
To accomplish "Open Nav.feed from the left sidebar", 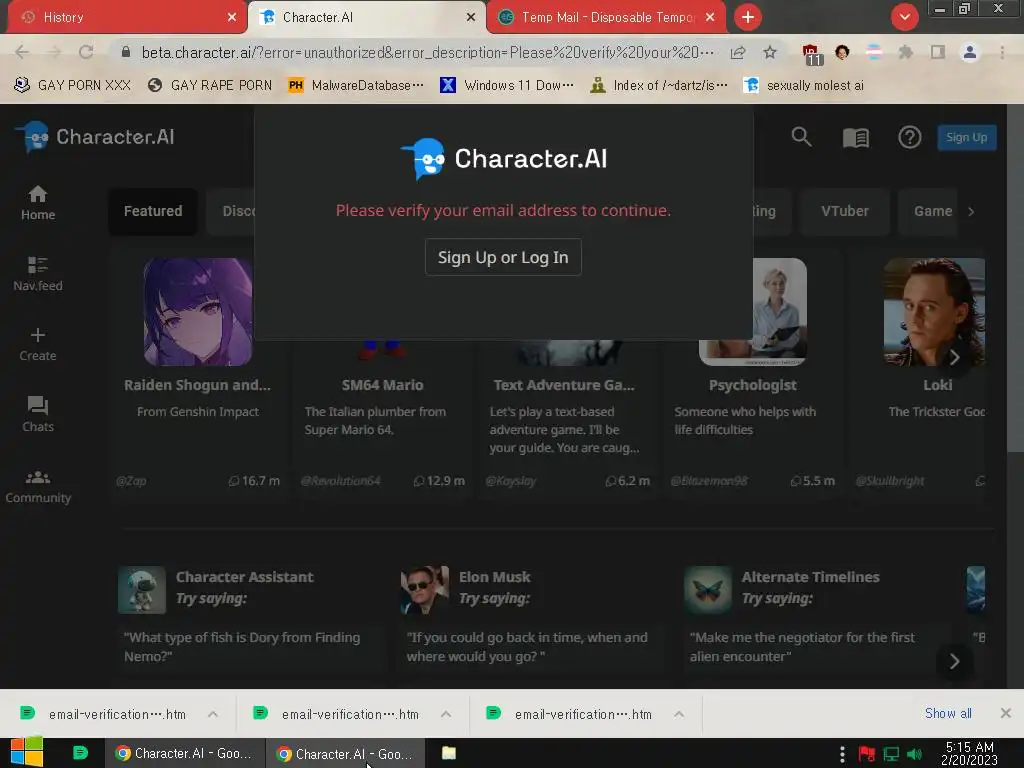I will (x=38, y=273).
